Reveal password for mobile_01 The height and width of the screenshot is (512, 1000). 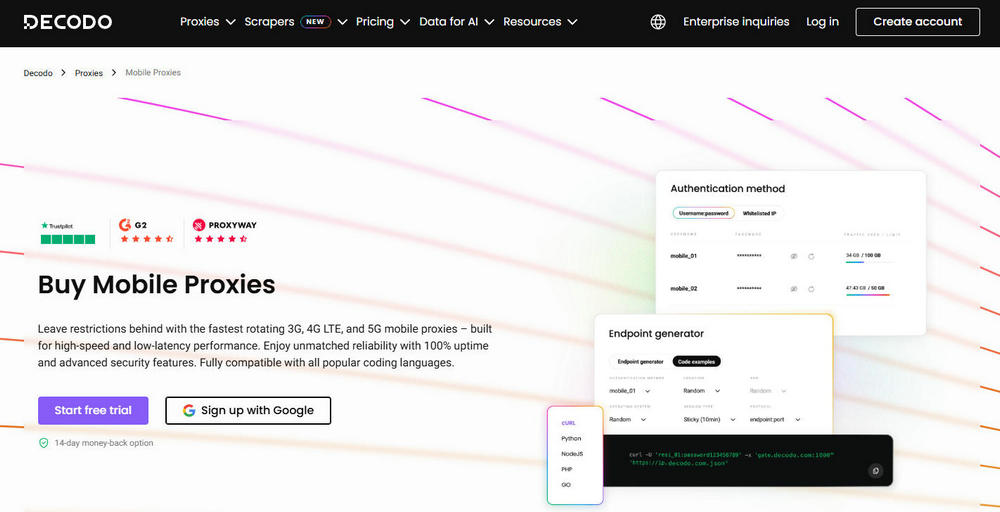tap(794, 256)
